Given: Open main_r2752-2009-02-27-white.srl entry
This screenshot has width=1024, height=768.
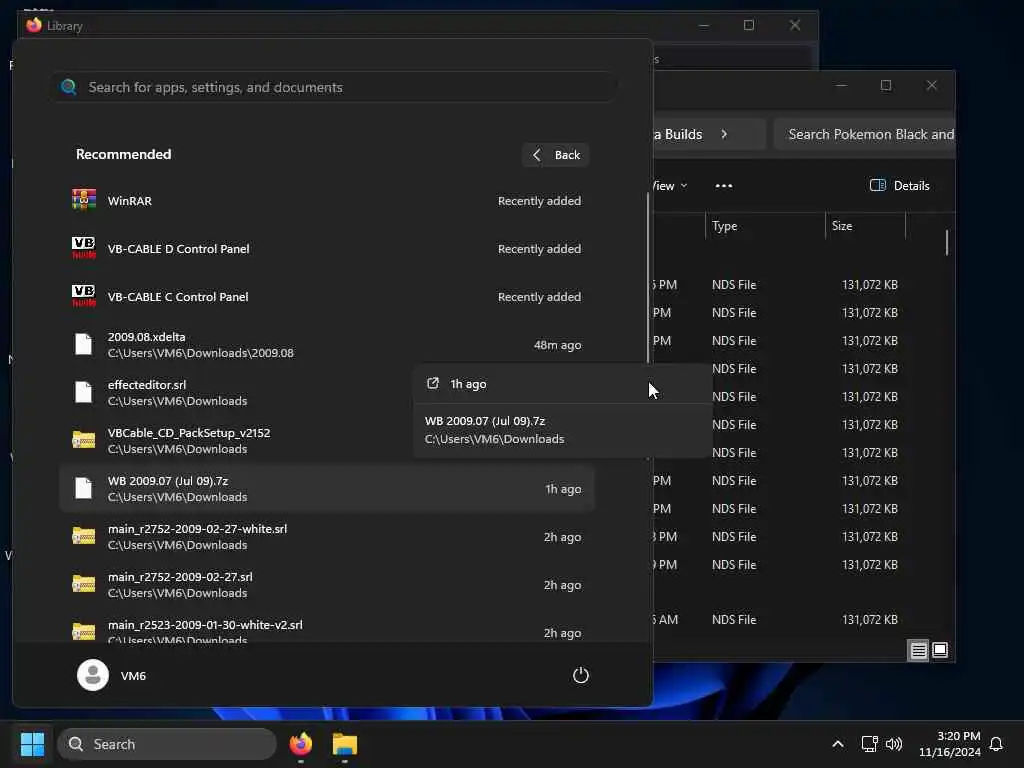Looking at the screenshot, I should tap(327, 537).
